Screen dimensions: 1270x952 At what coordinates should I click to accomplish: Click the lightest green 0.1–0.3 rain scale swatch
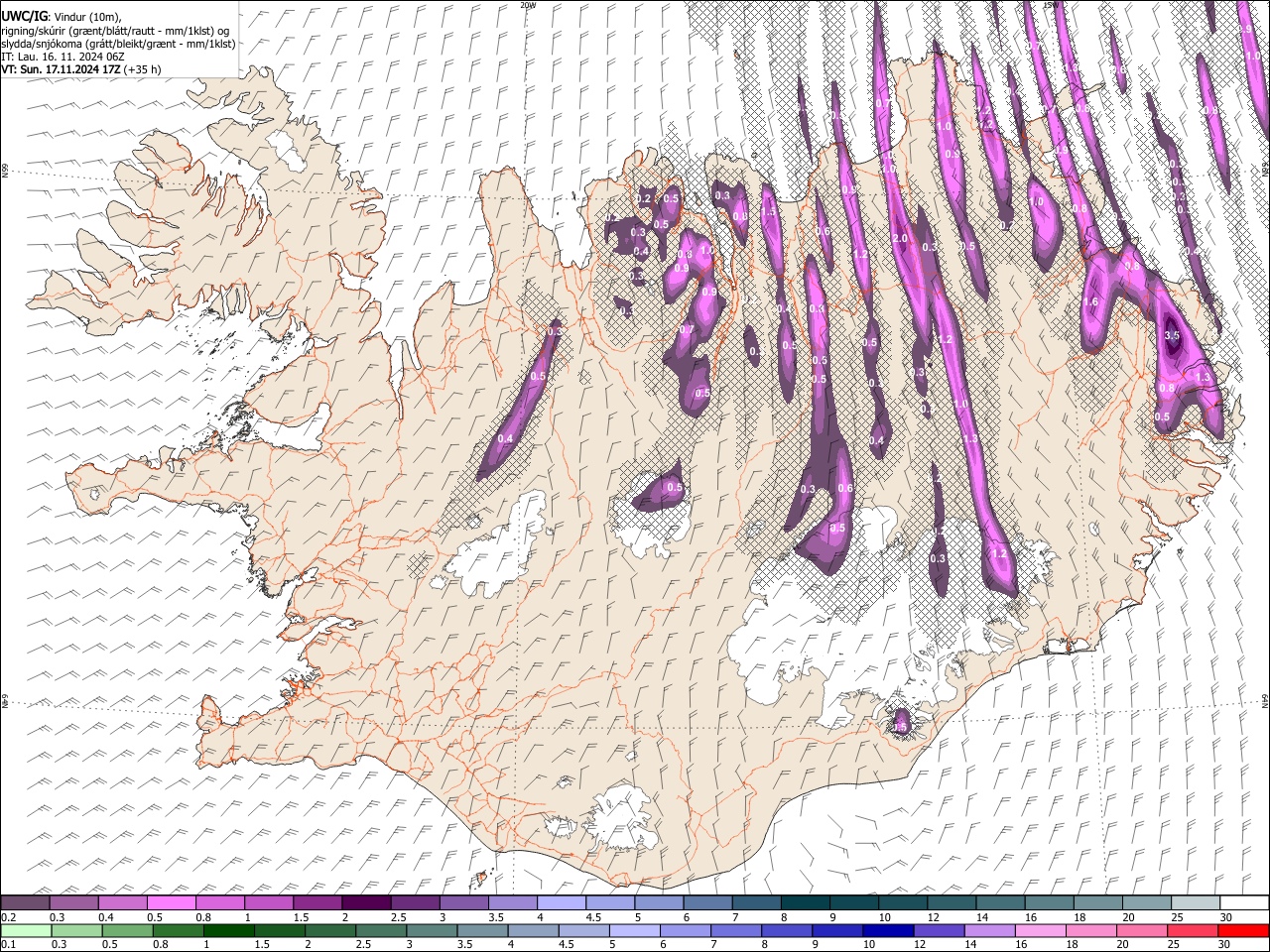26,930
